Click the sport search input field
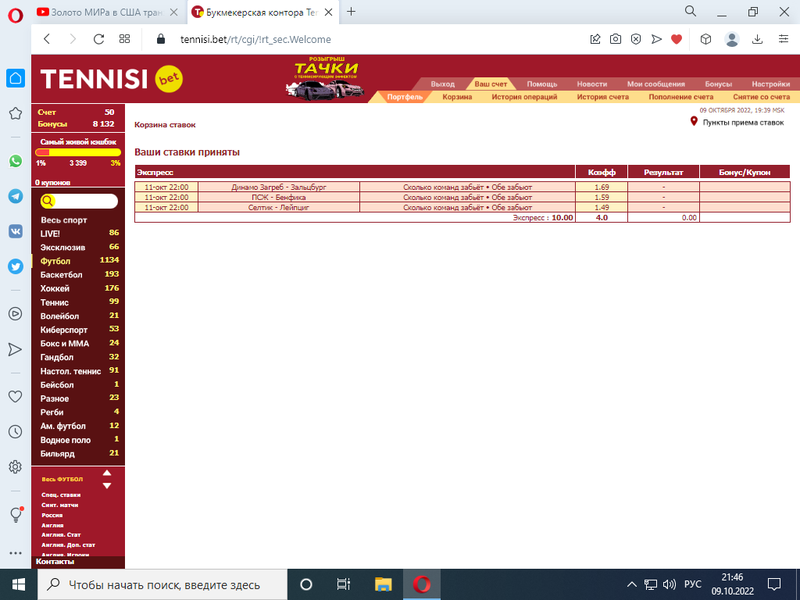This screenshot has width=800, height=600. coord(86,201)
